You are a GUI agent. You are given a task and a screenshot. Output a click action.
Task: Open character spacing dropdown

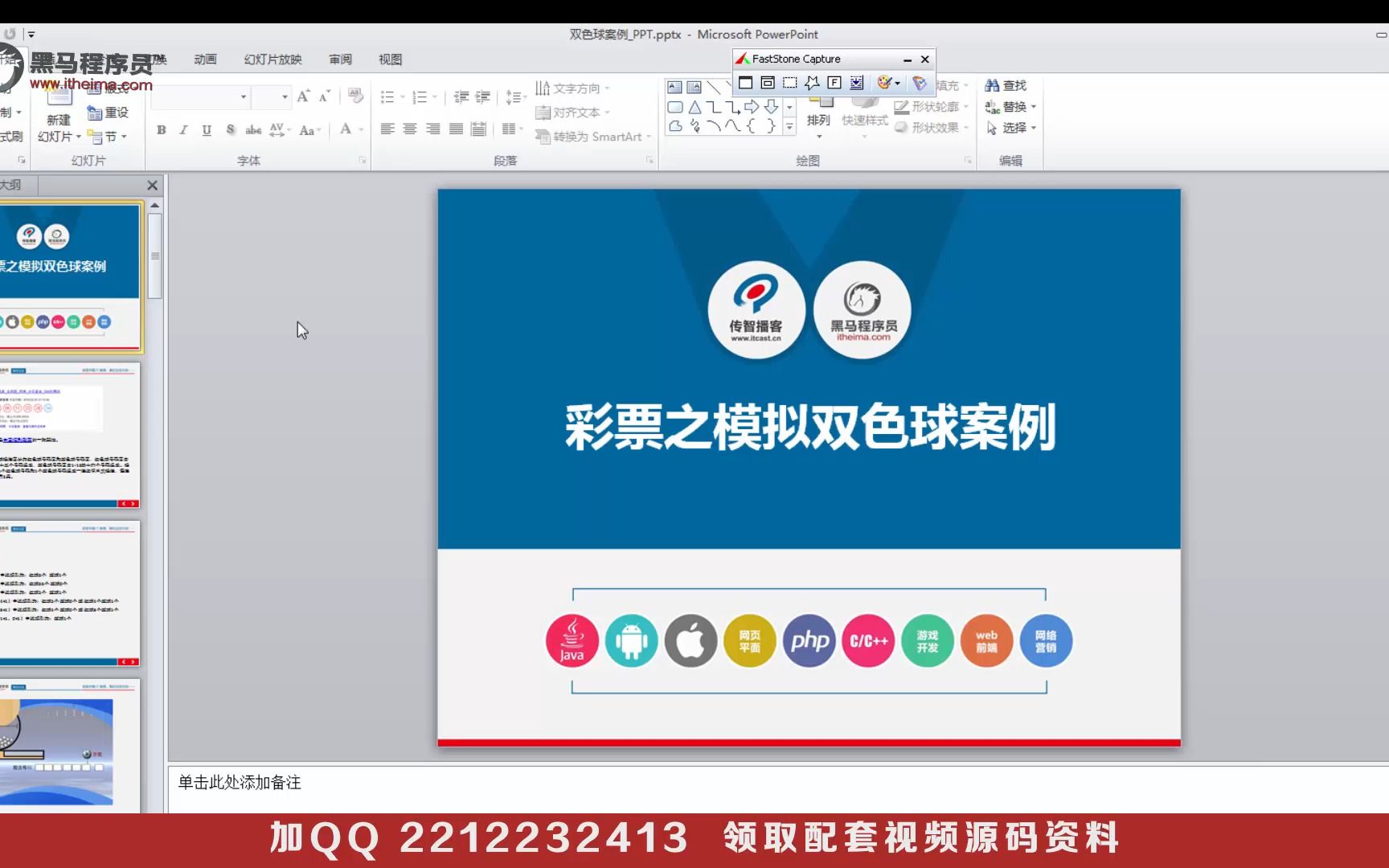pyautogui.click(x=281, y=129)
